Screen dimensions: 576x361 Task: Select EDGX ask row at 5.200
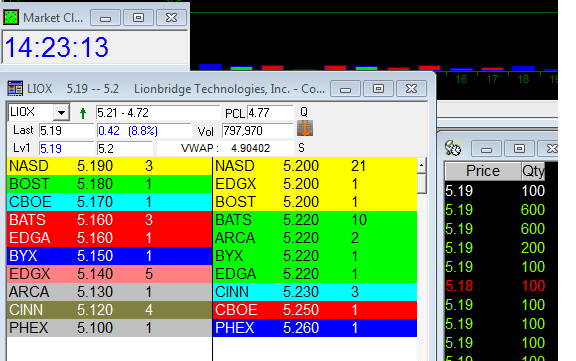click(x=315, y=184)
